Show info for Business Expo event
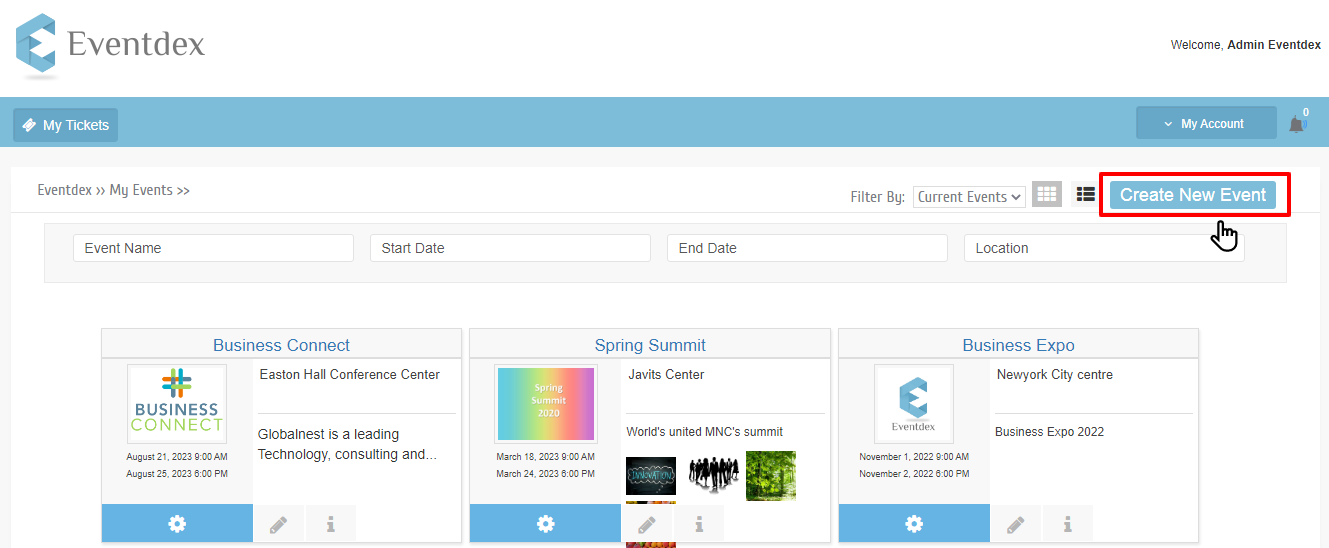 coord(1068,524)
